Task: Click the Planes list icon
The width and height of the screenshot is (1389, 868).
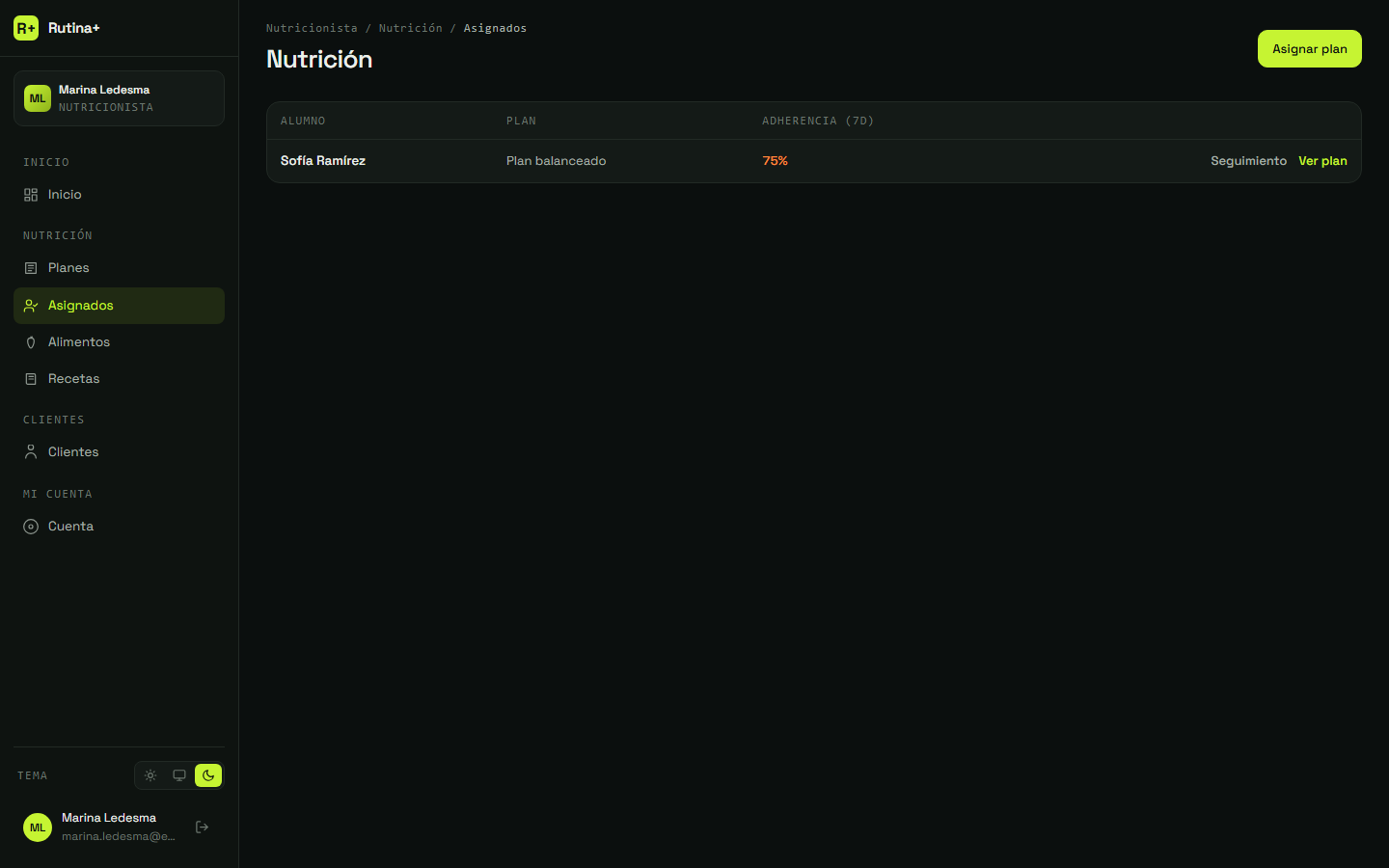Action: tap(31, 268)
